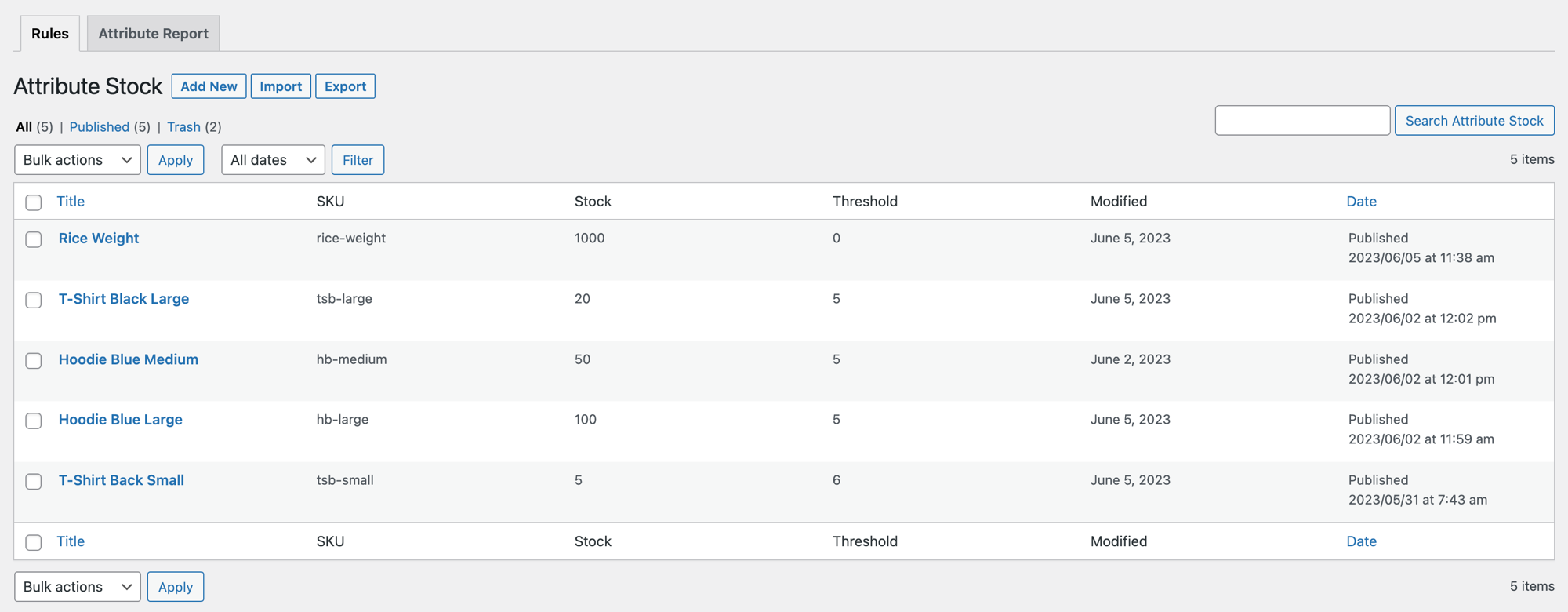Open the bottom Bulk actions dropdown

pos(78,587)
